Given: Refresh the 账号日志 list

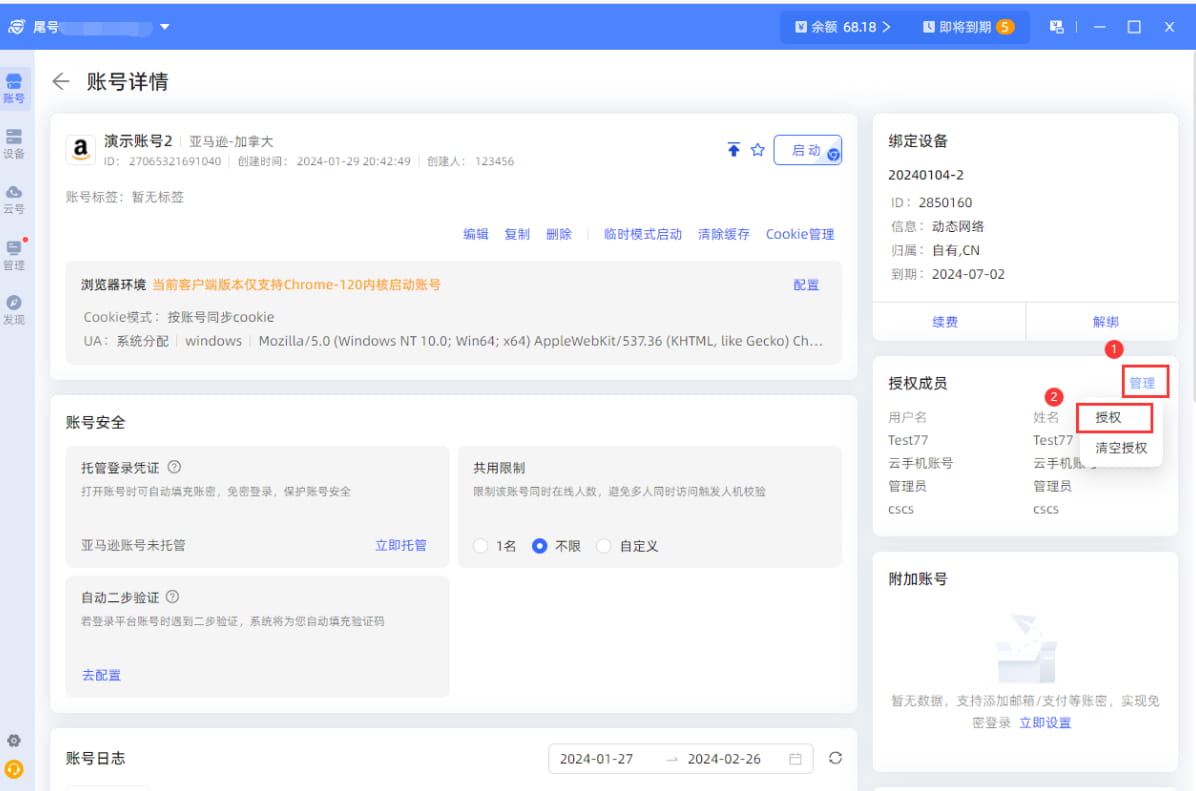Looking at the screenshot, I should coord(835,758).
